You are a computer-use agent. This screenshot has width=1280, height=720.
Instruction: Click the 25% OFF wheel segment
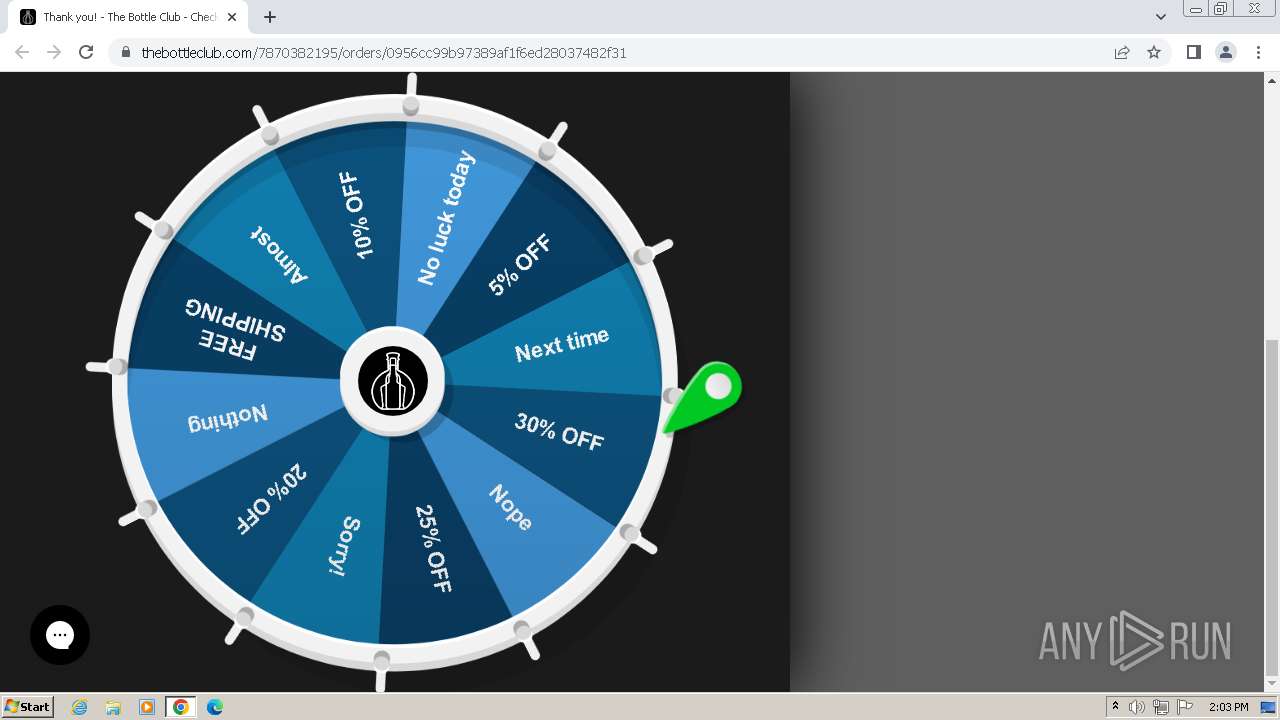pyautogui.click(x=433, y=548)
